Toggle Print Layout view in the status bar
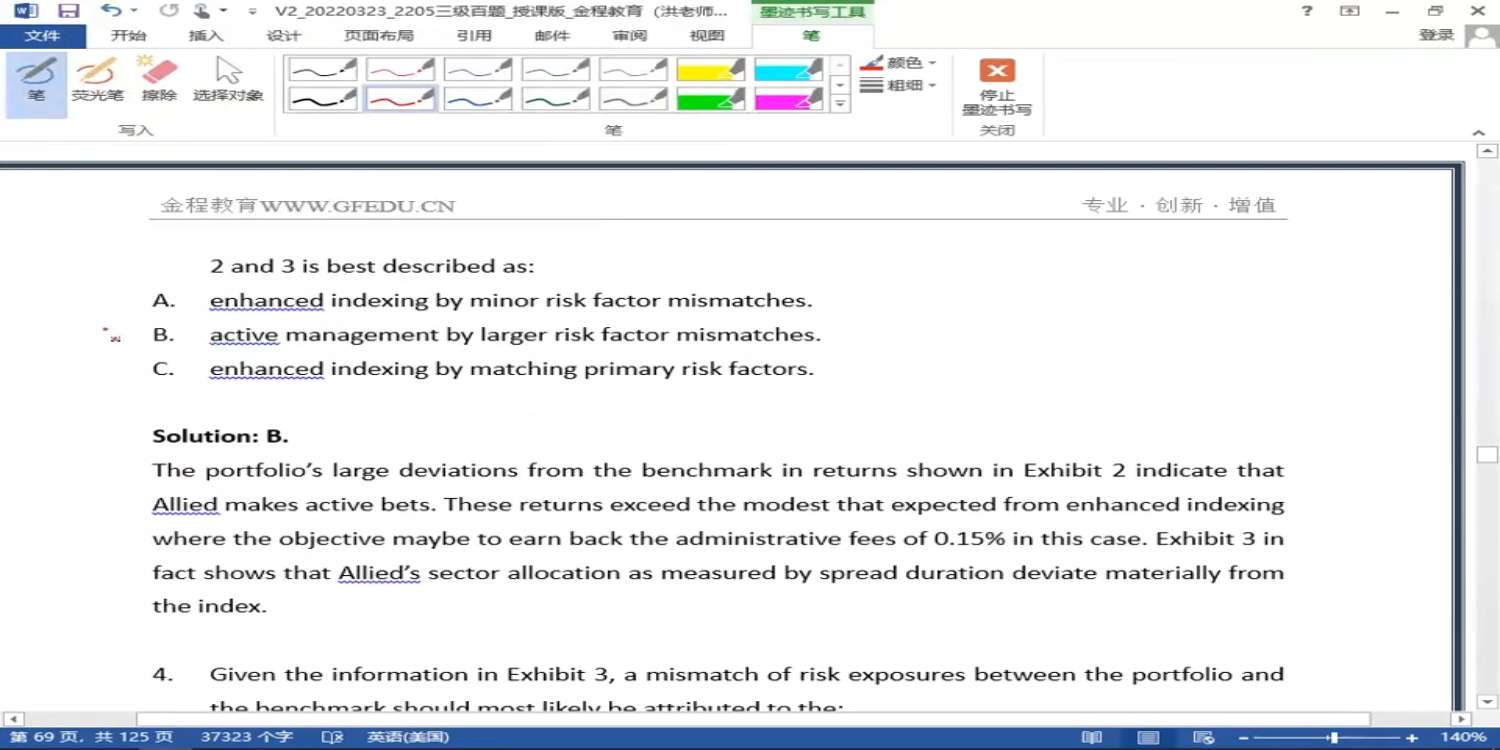Image resolution: width=1500 pixels, height=750 pixels. click(1148, 737)
